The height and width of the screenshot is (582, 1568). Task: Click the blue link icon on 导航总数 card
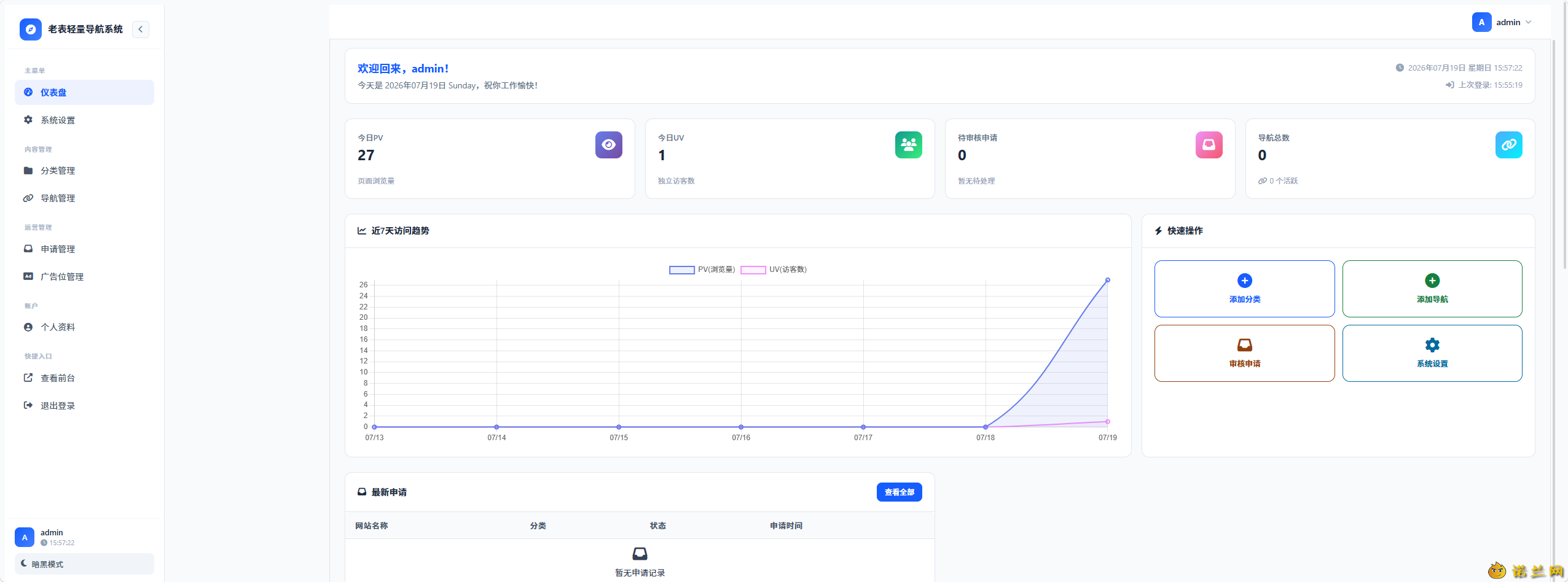[1509, 145]
